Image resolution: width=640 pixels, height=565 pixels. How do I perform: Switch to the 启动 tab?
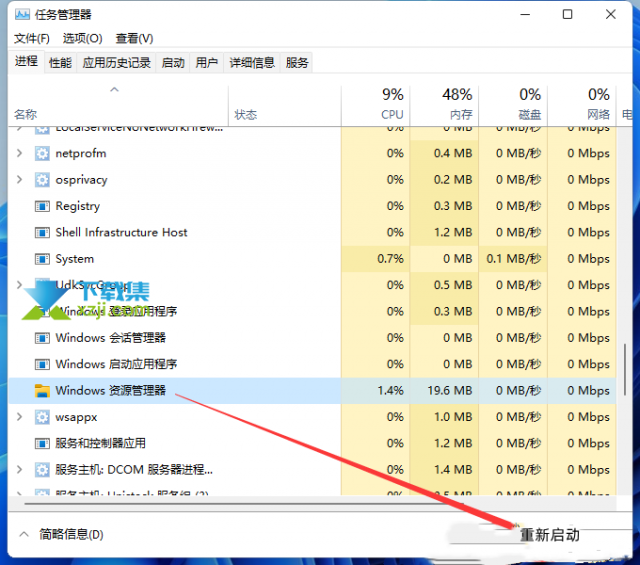click(173, 63)
